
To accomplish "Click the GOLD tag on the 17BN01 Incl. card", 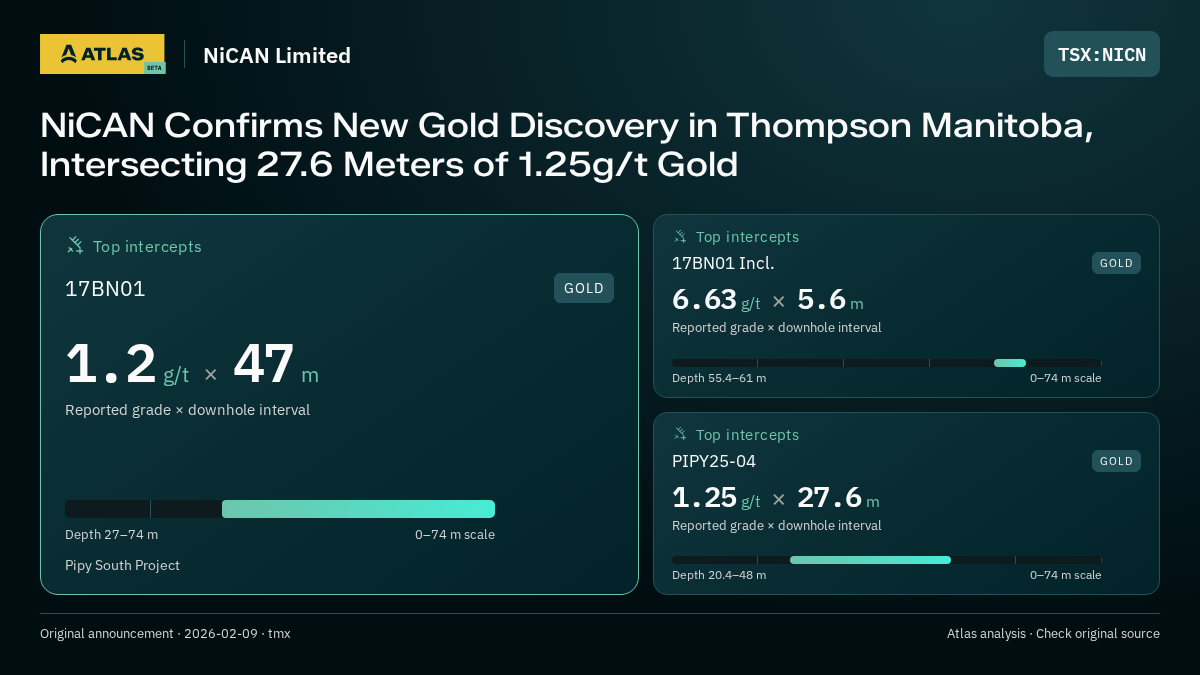I will click(1116, 263).
